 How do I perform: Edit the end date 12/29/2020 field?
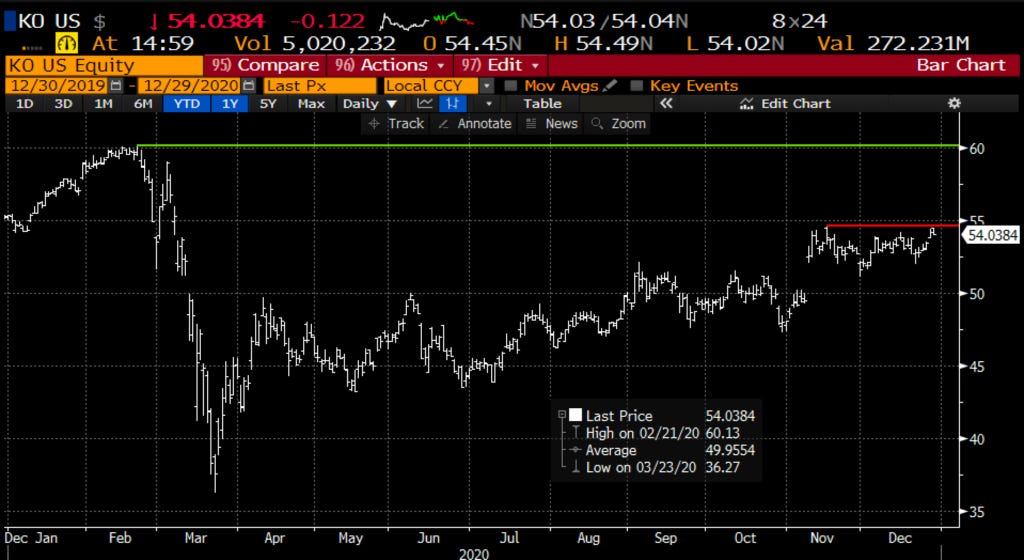189,86
